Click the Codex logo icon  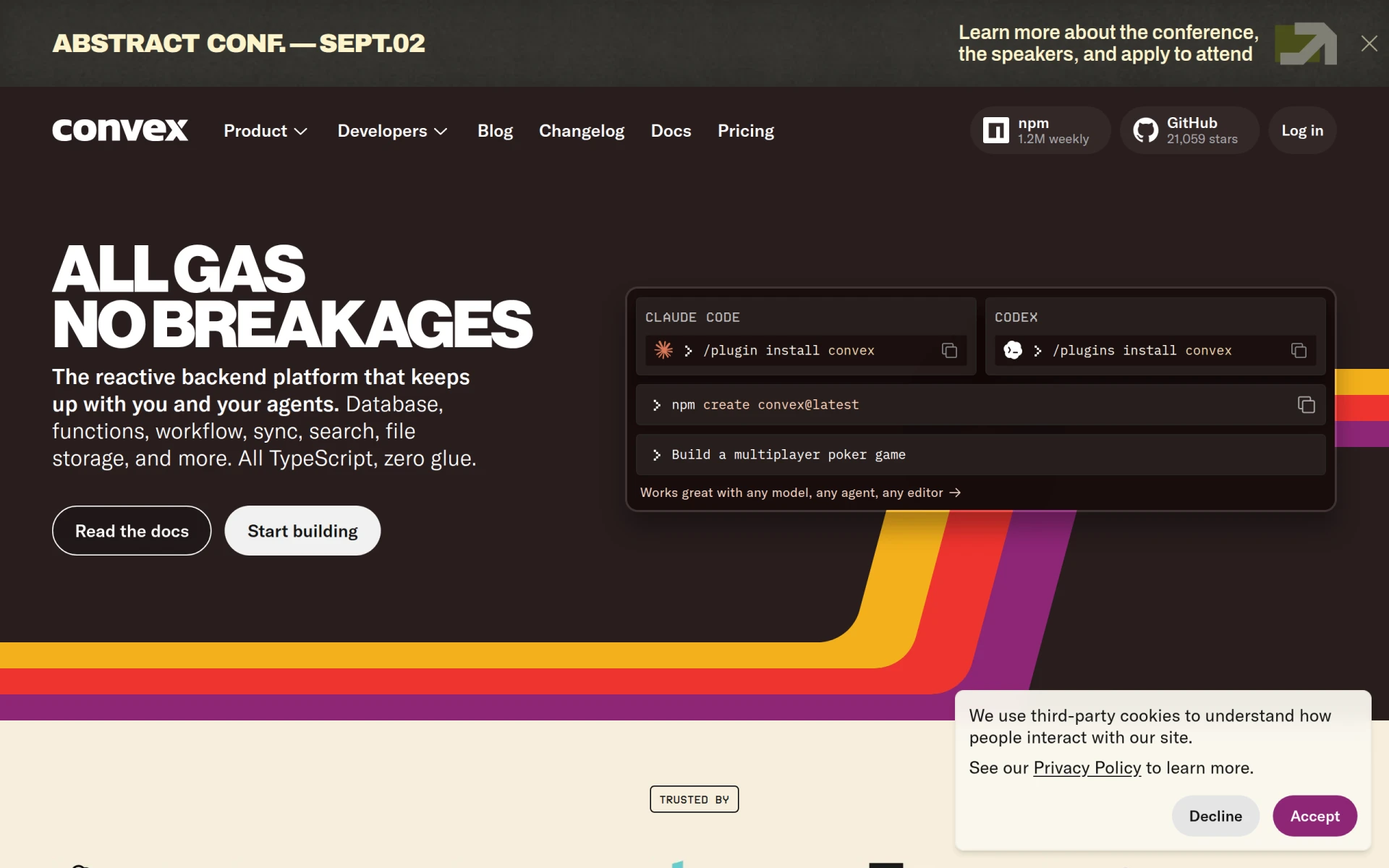point(1013,350)
